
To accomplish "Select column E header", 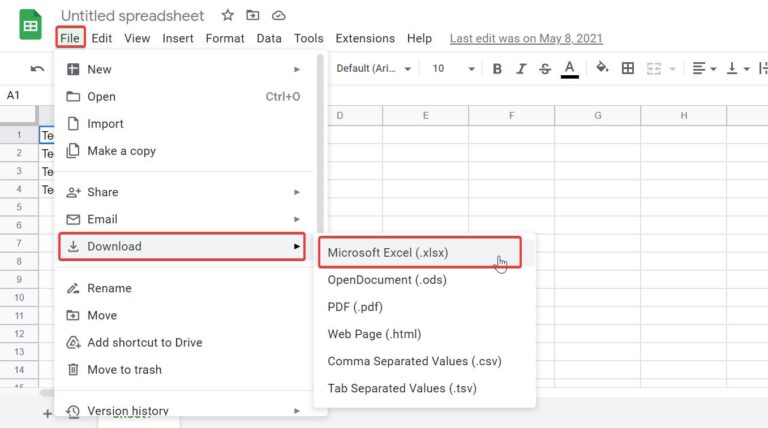I will 425,116.
